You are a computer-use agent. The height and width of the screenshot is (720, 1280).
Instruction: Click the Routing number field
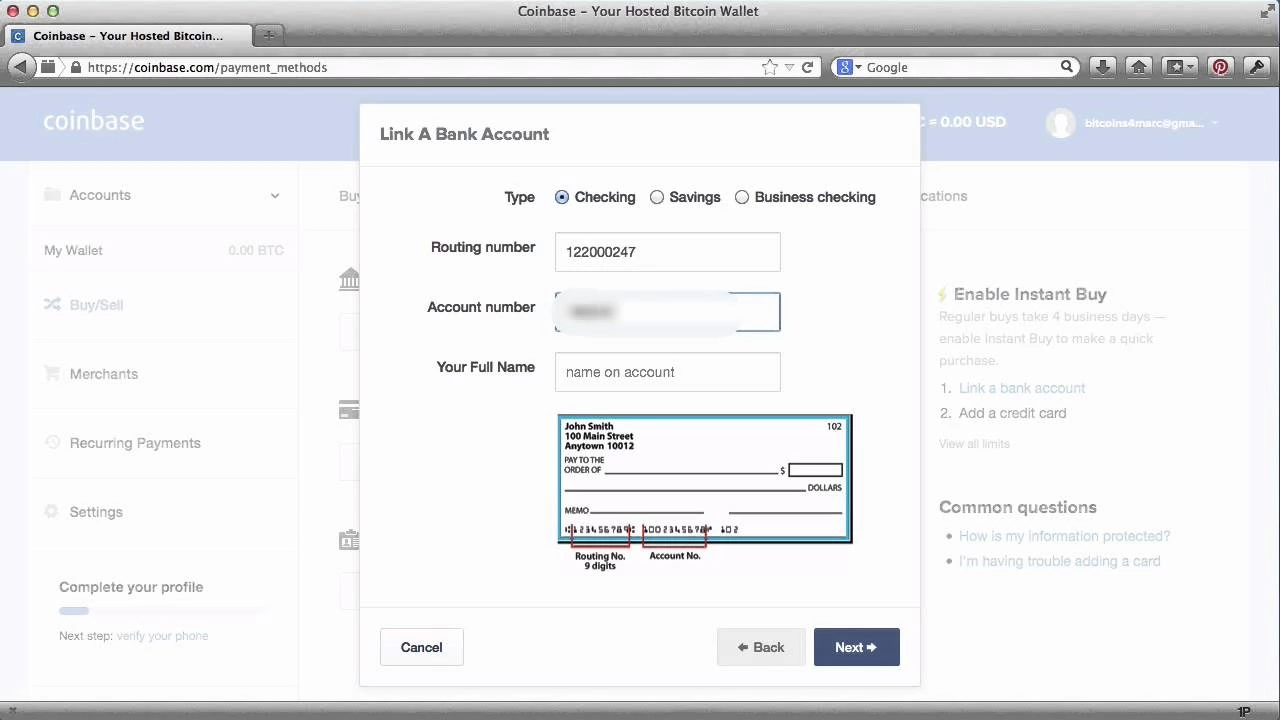pos(667,252)
